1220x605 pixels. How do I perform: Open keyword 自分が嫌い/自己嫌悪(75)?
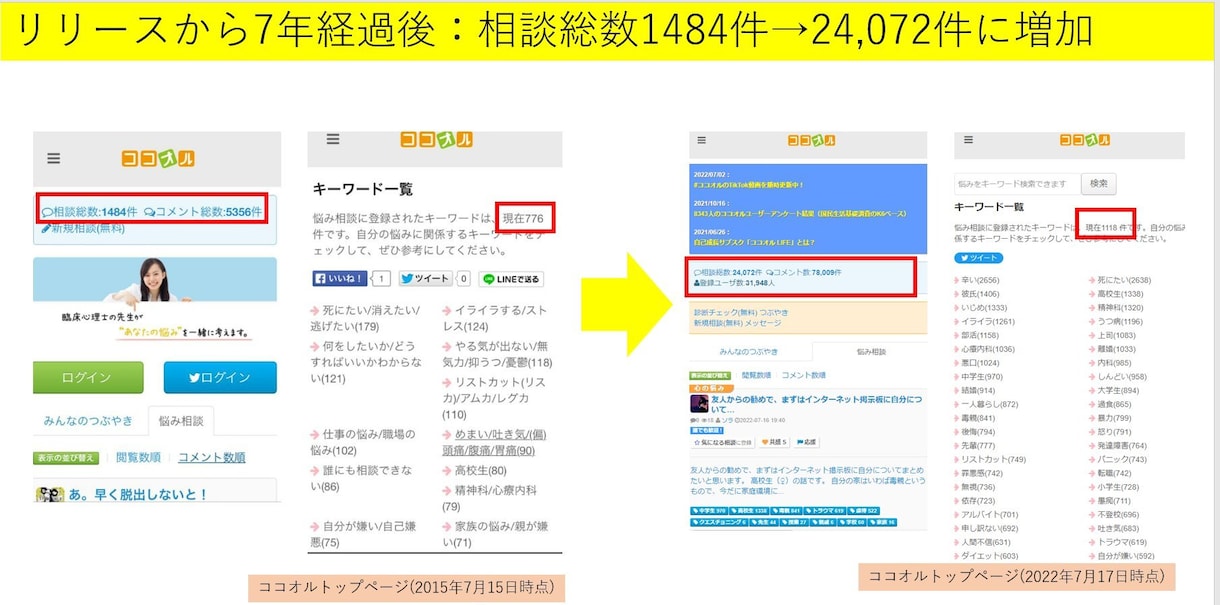point(365,533)
